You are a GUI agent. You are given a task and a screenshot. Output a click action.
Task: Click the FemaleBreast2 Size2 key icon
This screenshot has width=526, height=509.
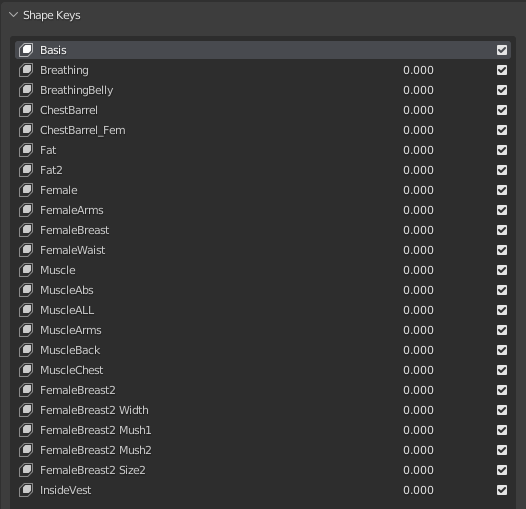pyautogui.click(x=26, y=470)
